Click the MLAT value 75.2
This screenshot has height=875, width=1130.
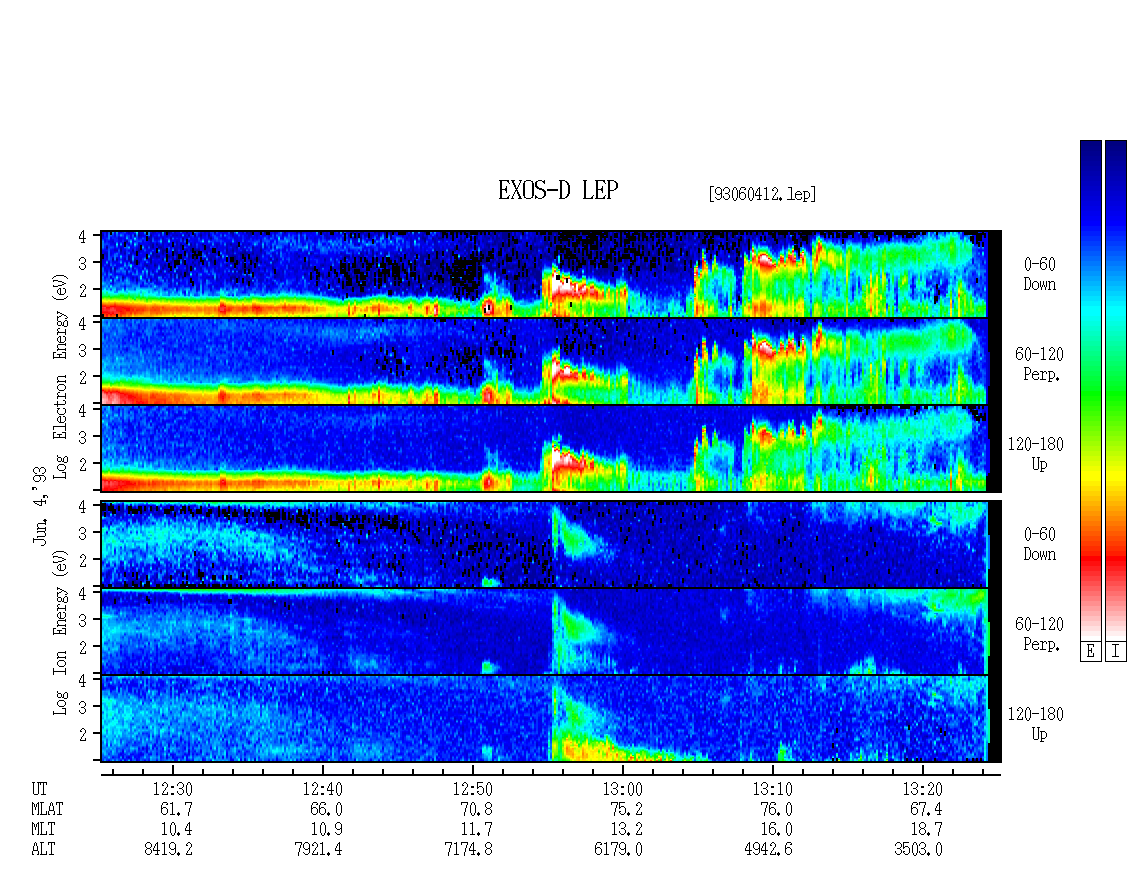(626, 809)
